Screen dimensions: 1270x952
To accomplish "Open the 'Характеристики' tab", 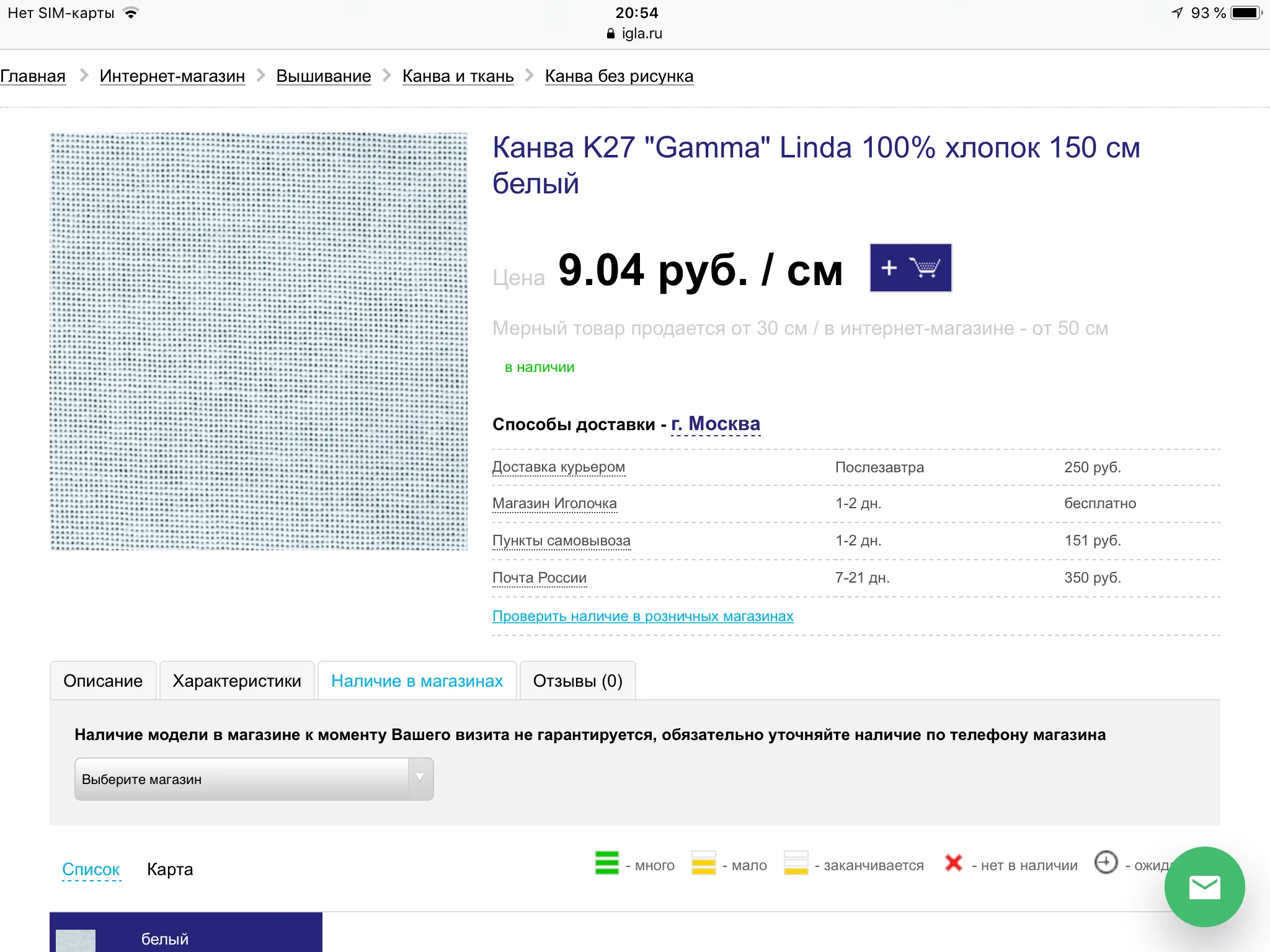I will (x=237, y=681).
